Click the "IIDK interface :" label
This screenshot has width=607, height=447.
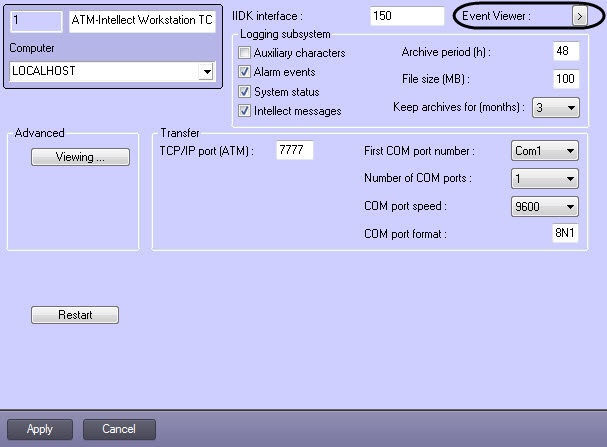[x=267, y=16]
